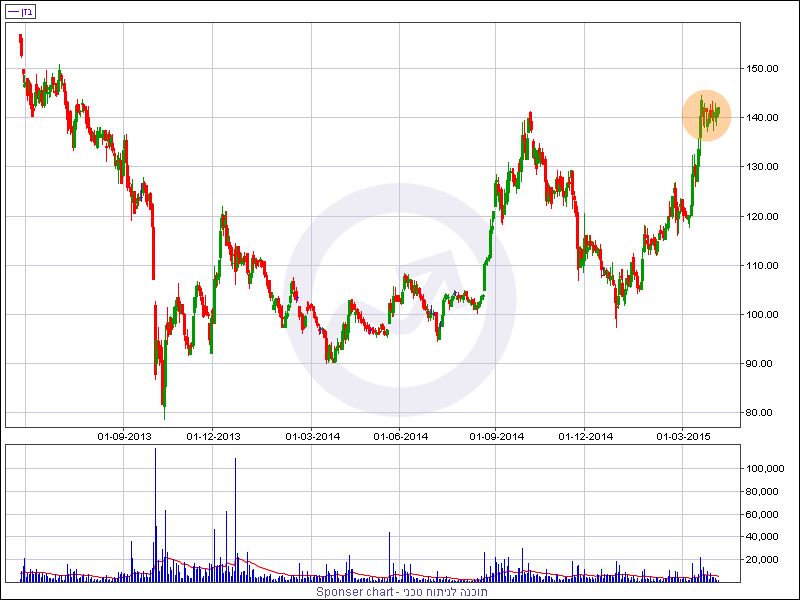Click the 100,000 volume axis label

[766, 469]
